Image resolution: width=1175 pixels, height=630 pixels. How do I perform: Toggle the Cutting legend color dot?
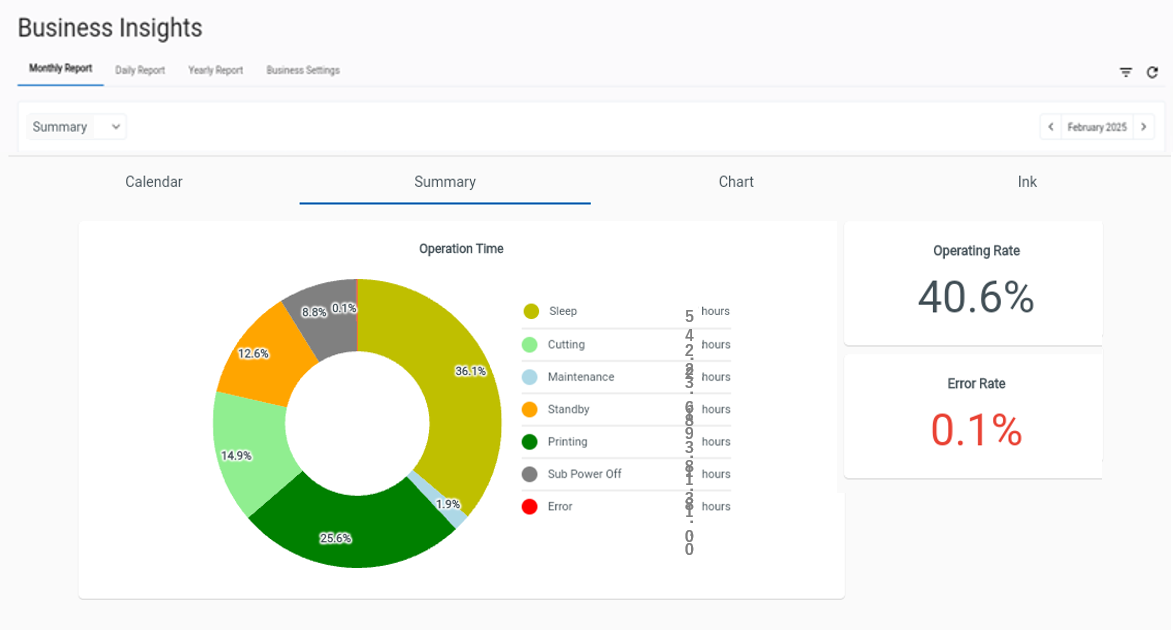point(530,345)
